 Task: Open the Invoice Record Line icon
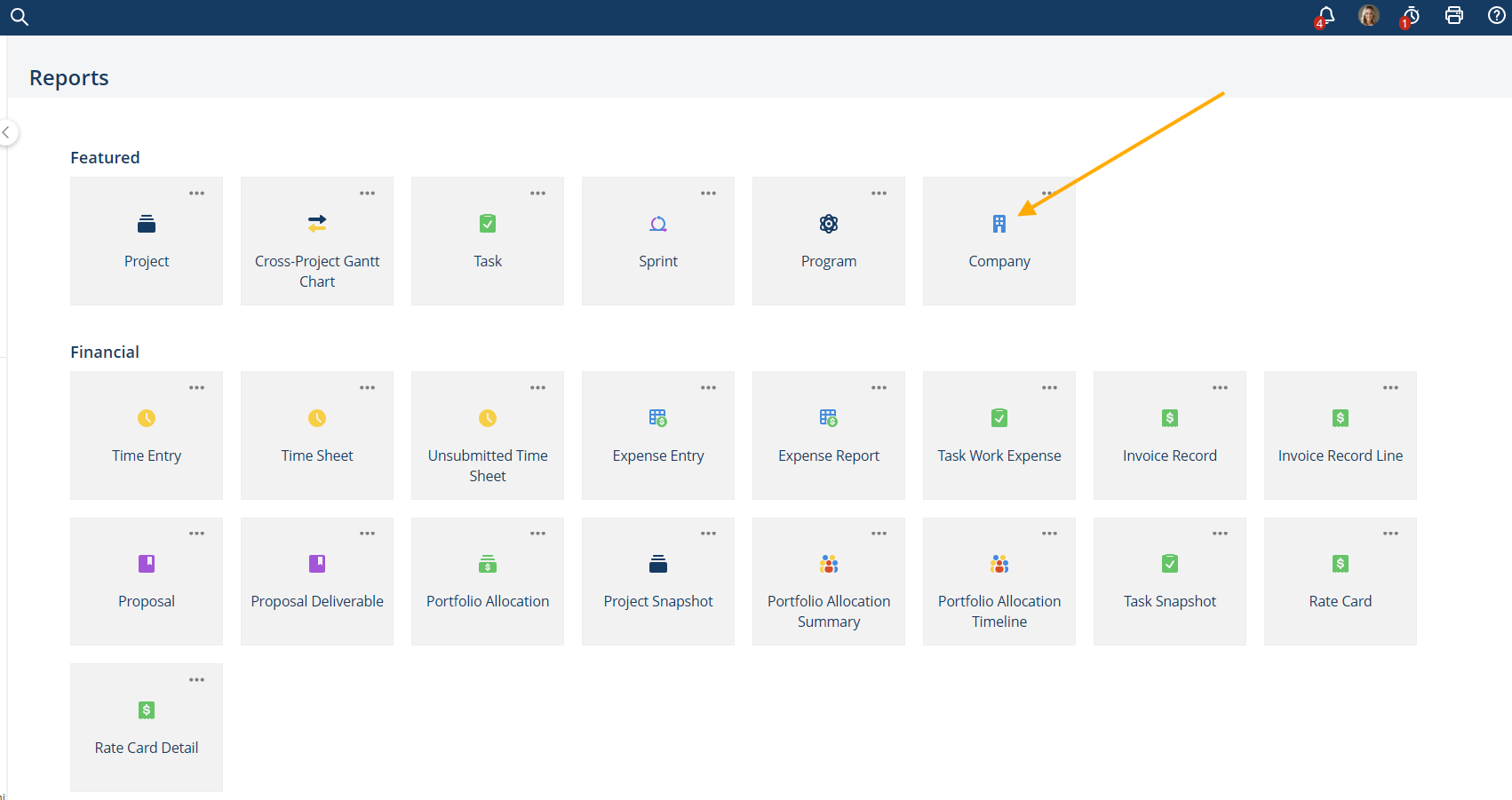coord(1341,418)
